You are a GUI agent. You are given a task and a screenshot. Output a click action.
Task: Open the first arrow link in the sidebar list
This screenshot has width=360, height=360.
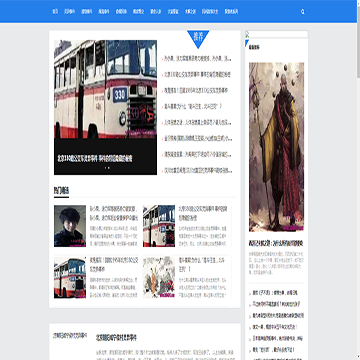[275, 293]
